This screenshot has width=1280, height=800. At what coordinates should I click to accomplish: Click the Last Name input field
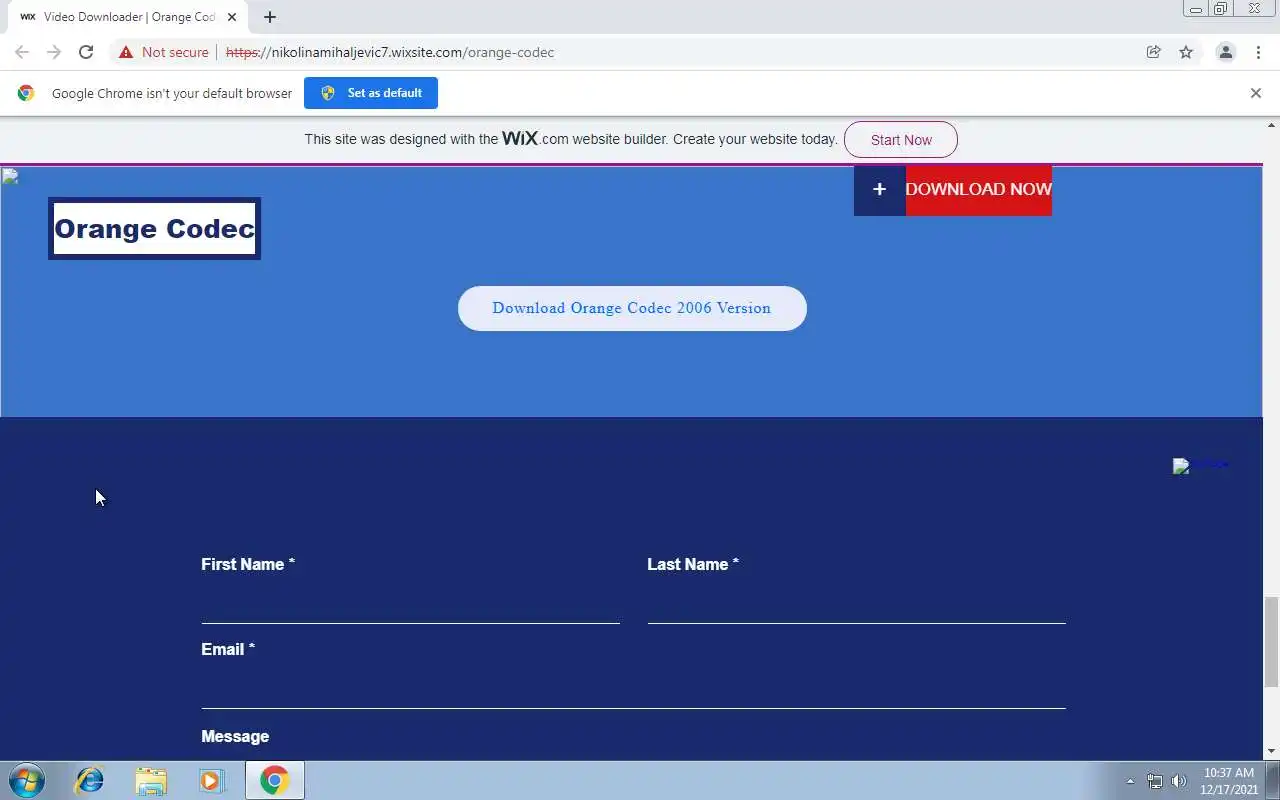pos(856,604)
